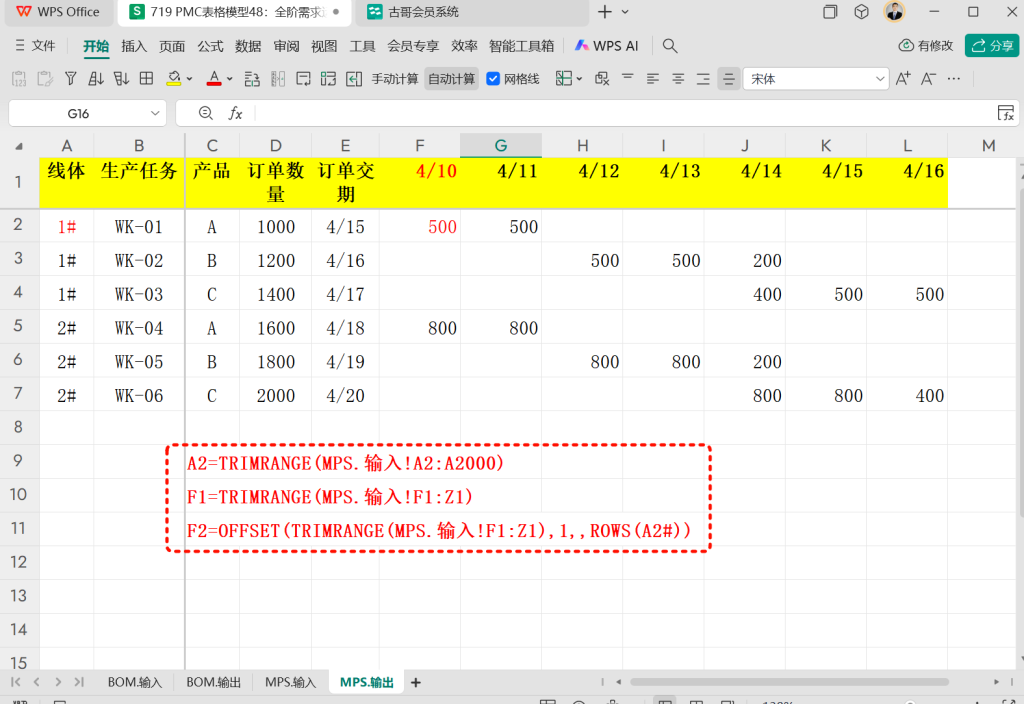Go to the first sheet arrow
Screen dimensions: 1024x704
[x=16, y=682]
